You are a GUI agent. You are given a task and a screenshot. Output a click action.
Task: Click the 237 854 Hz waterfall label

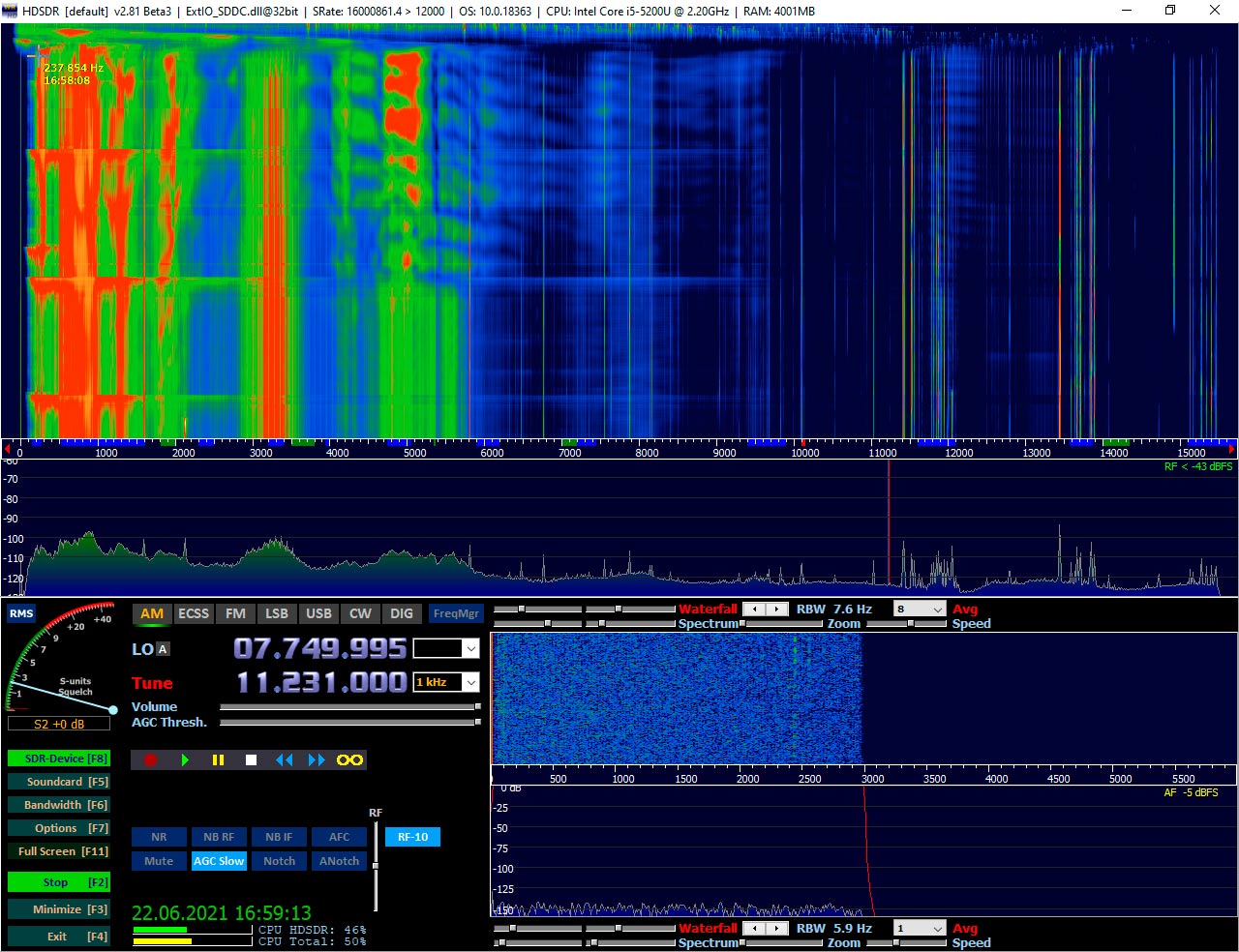(73, 68)
